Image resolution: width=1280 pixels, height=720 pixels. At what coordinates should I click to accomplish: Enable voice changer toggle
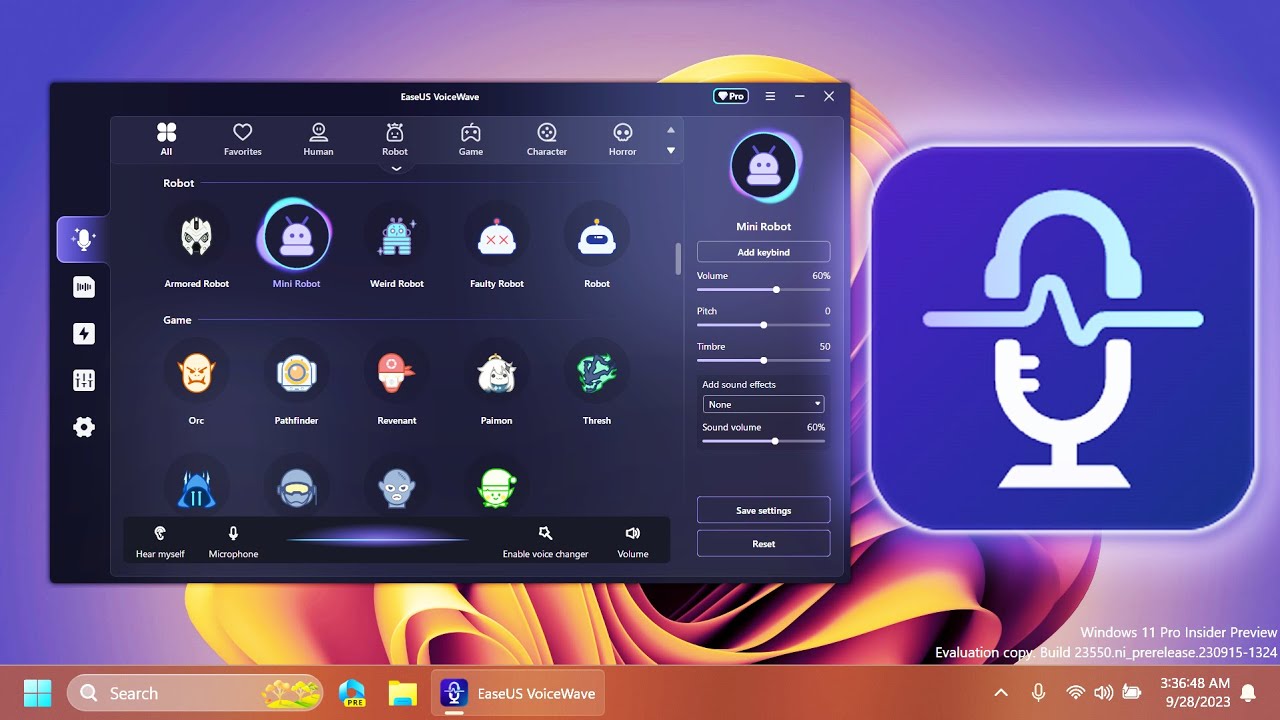click(545, 541)
